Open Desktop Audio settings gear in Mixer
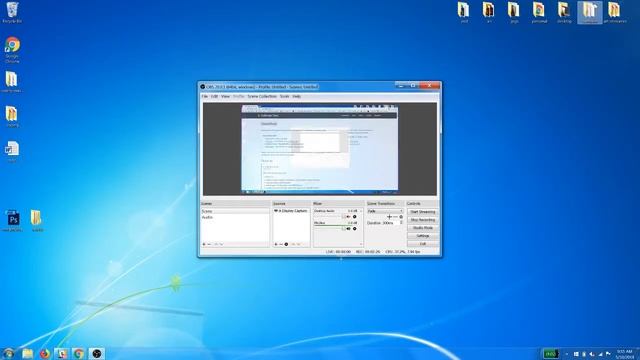This screenshot has width=640, height=360. coord(355,217)
